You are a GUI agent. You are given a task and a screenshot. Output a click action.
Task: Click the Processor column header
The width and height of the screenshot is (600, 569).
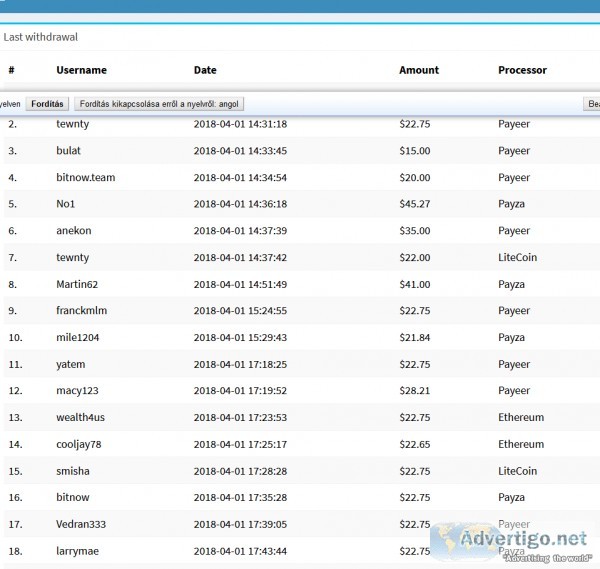(x=522, y=70)
